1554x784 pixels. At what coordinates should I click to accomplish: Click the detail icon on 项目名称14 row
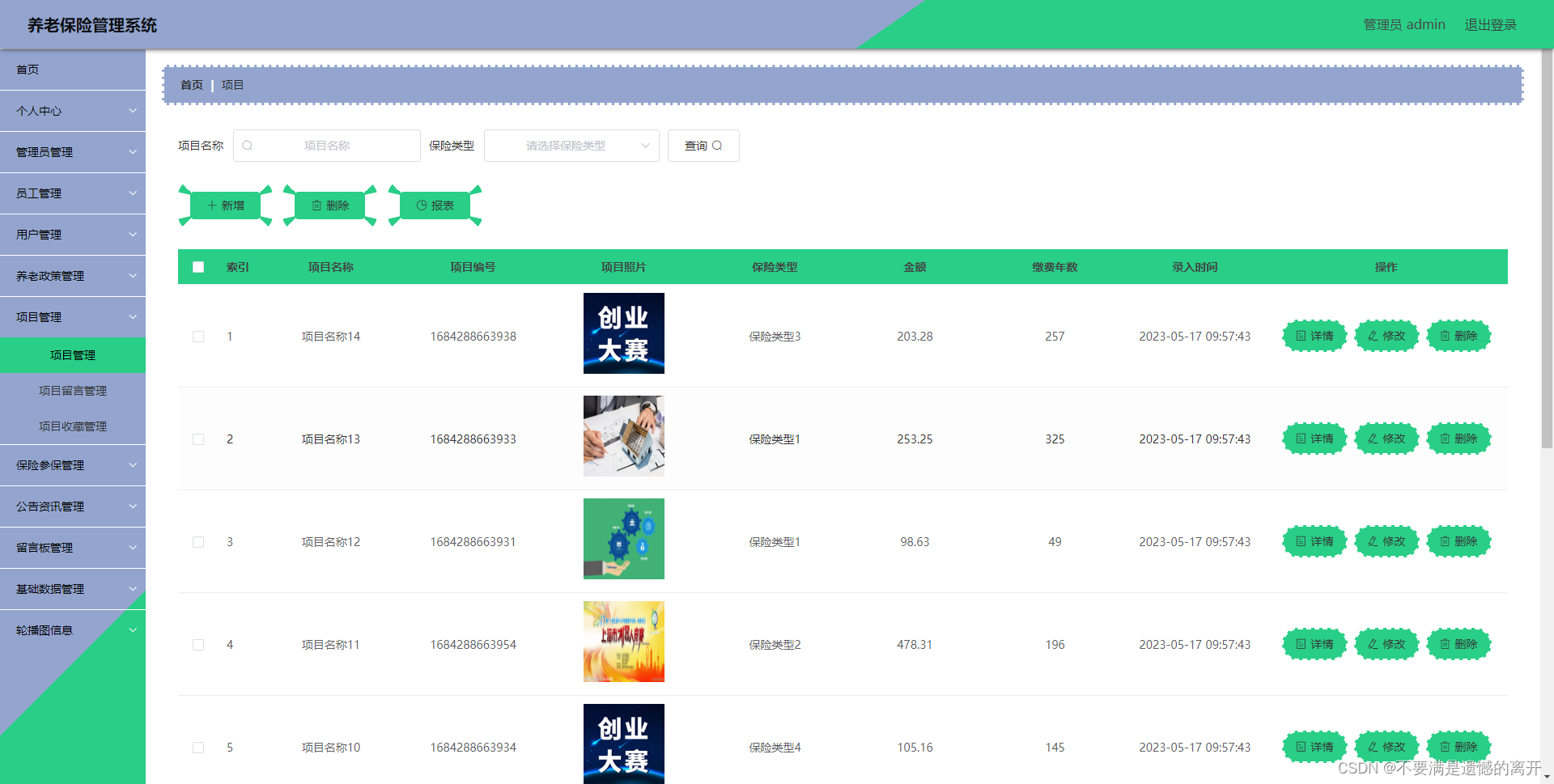point(1300,336)
